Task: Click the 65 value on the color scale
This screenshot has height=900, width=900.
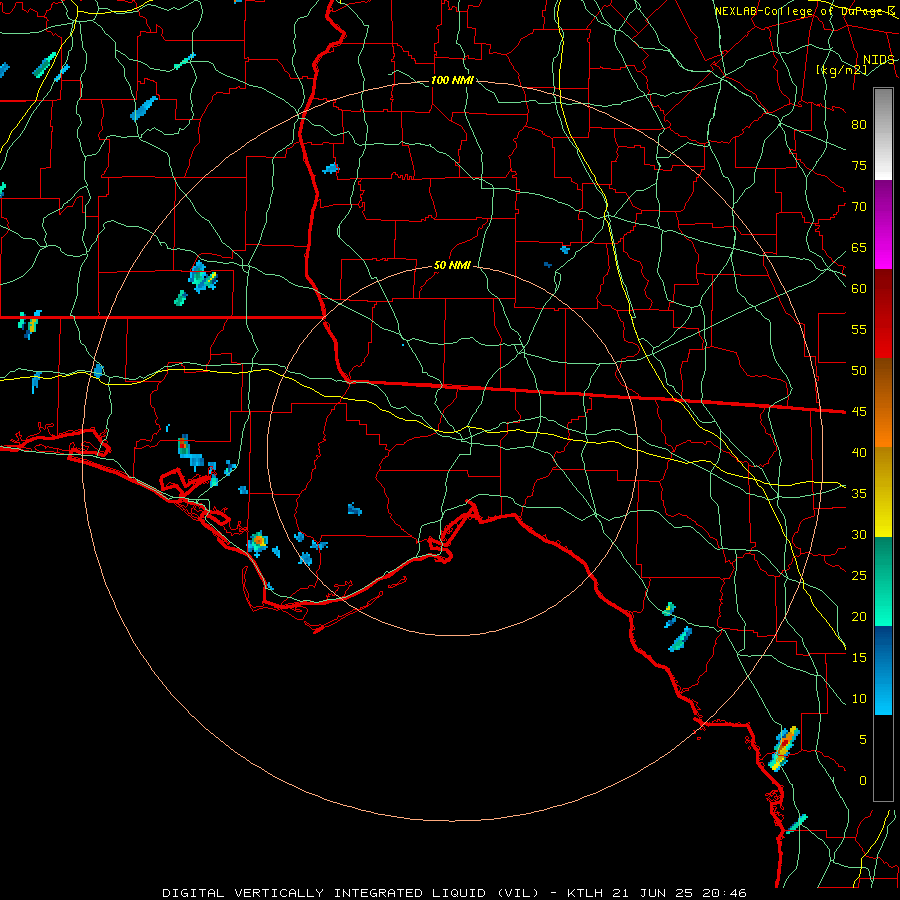Action: [859, 247]
